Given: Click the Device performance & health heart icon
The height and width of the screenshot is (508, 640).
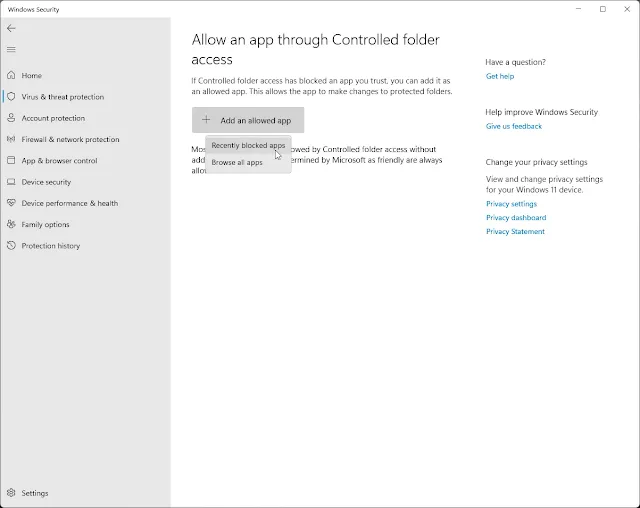Looking at the screenshot, I should coord(11,203).
